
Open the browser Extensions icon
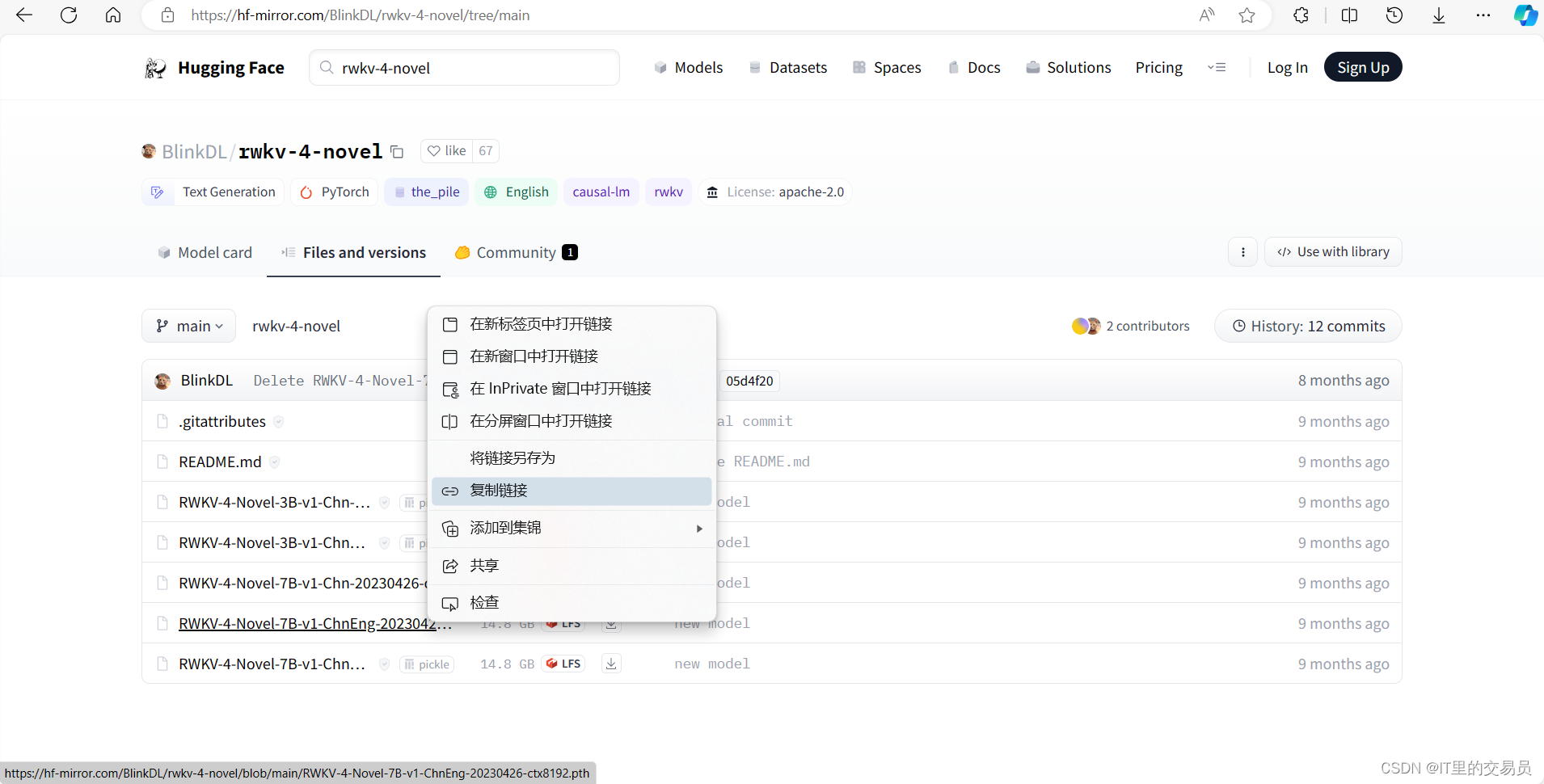[1300, 15]
